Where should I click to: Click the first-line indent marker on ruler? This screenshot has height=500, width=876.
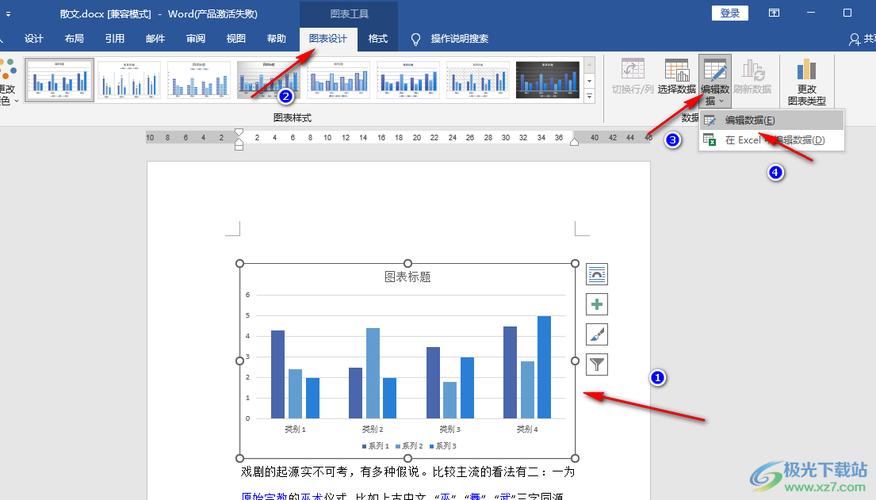(239, 132)
